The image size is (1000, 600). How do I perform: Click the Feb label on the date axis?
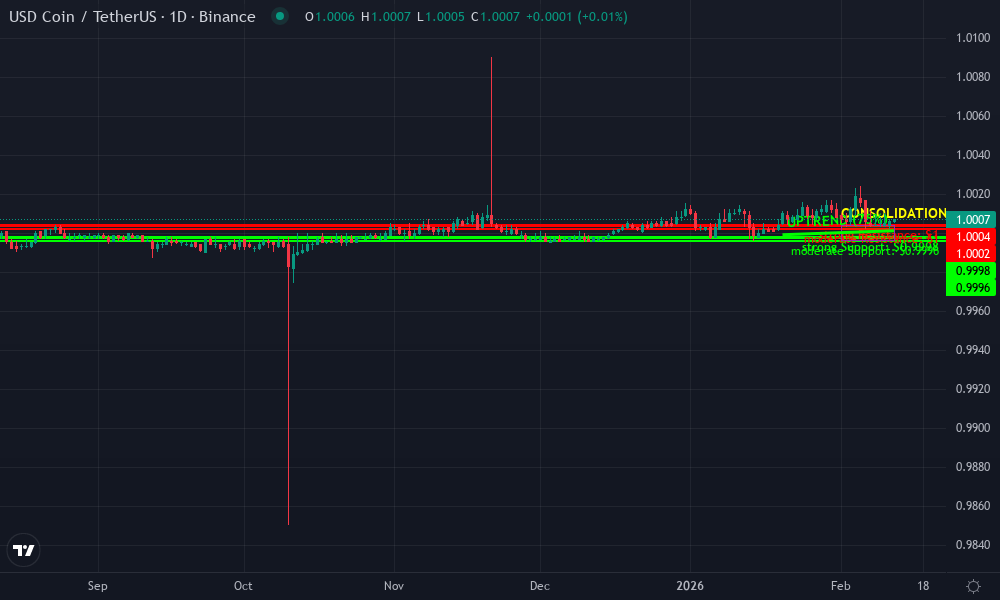pyautogui.click(x=840, y=586)
